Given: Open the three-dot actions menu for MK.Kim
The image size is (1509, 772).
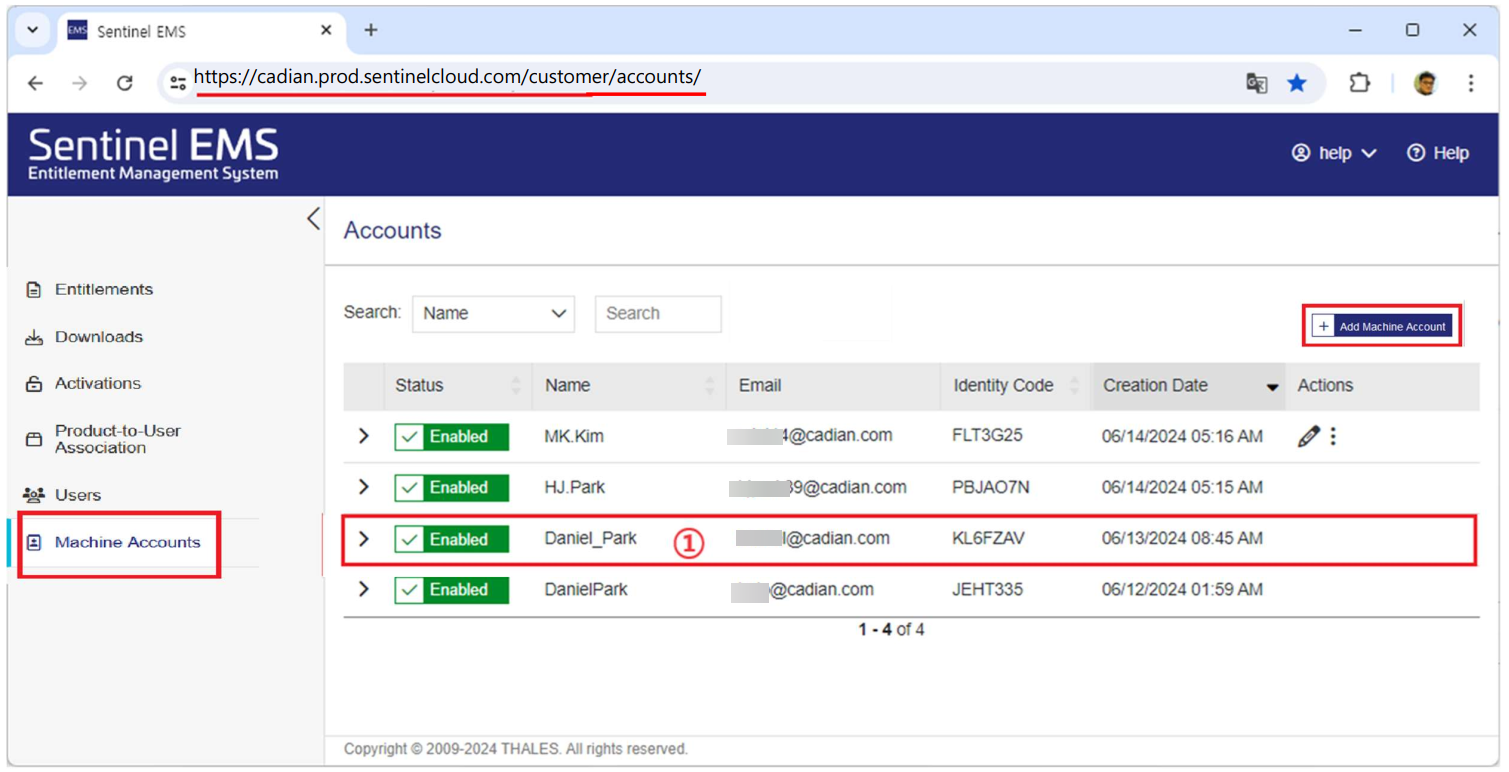Looking at the screenshot, I should 1333,436.
